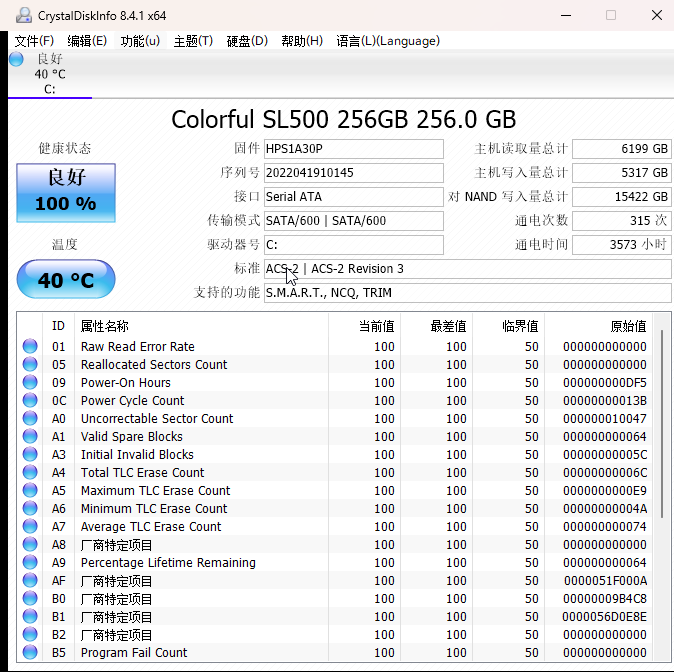Click the CrystalDiskInfo app icon in title bar
The width and height of the screenshot is (674, 672).
24,15
